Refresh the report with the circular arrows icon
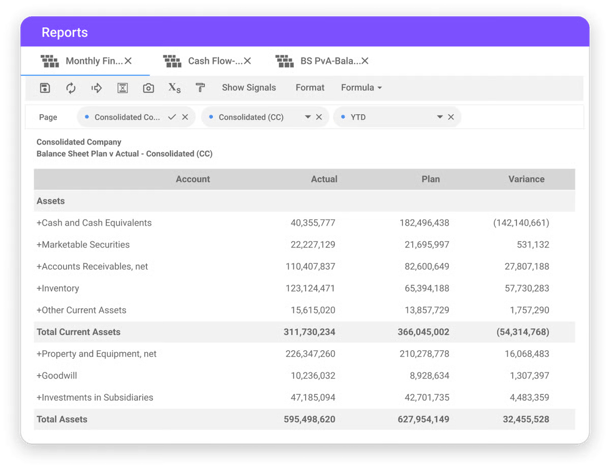 [71, 88]
